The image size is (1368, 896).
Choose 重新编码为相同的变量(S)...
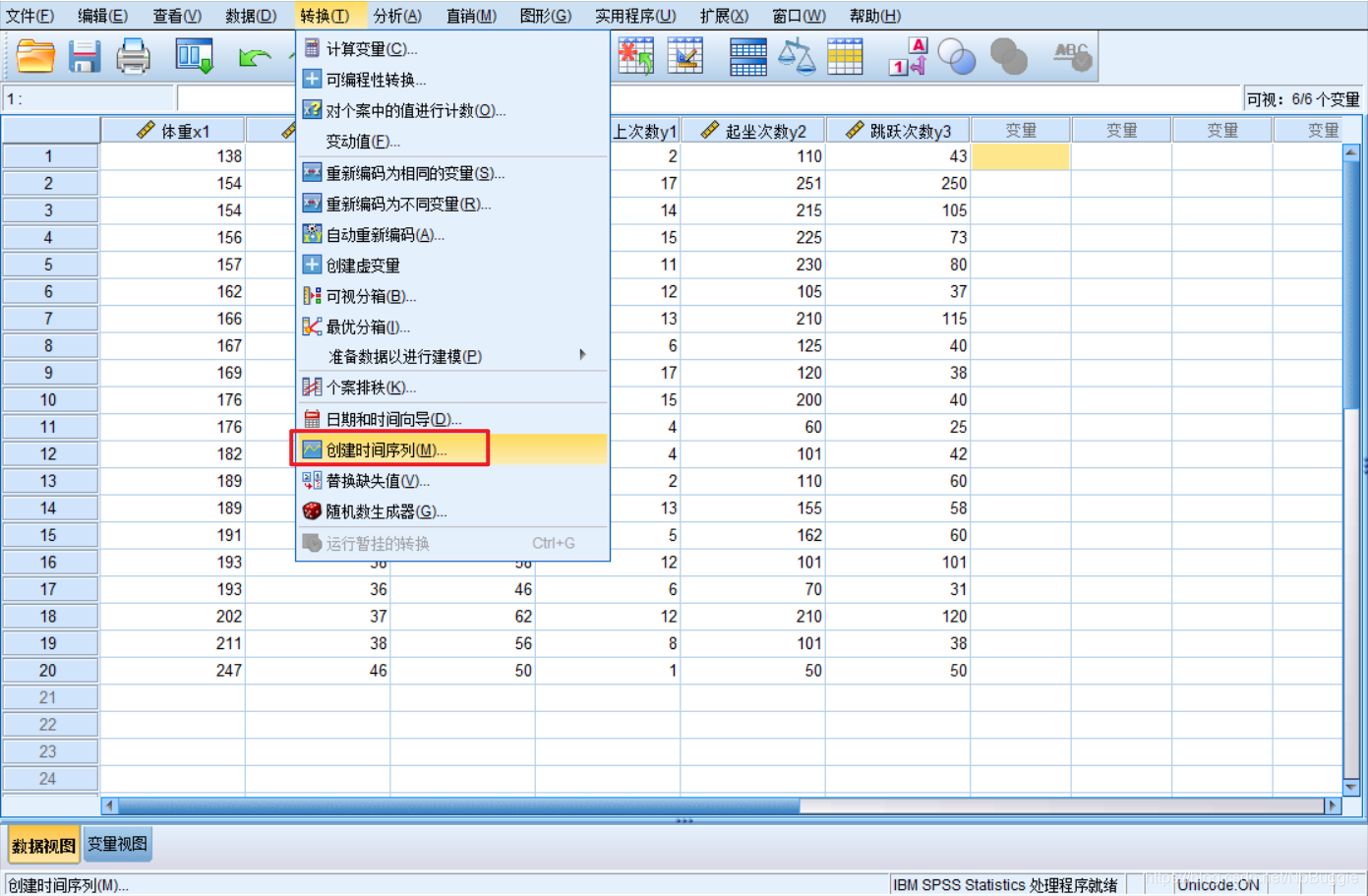(x=453, y=173)
